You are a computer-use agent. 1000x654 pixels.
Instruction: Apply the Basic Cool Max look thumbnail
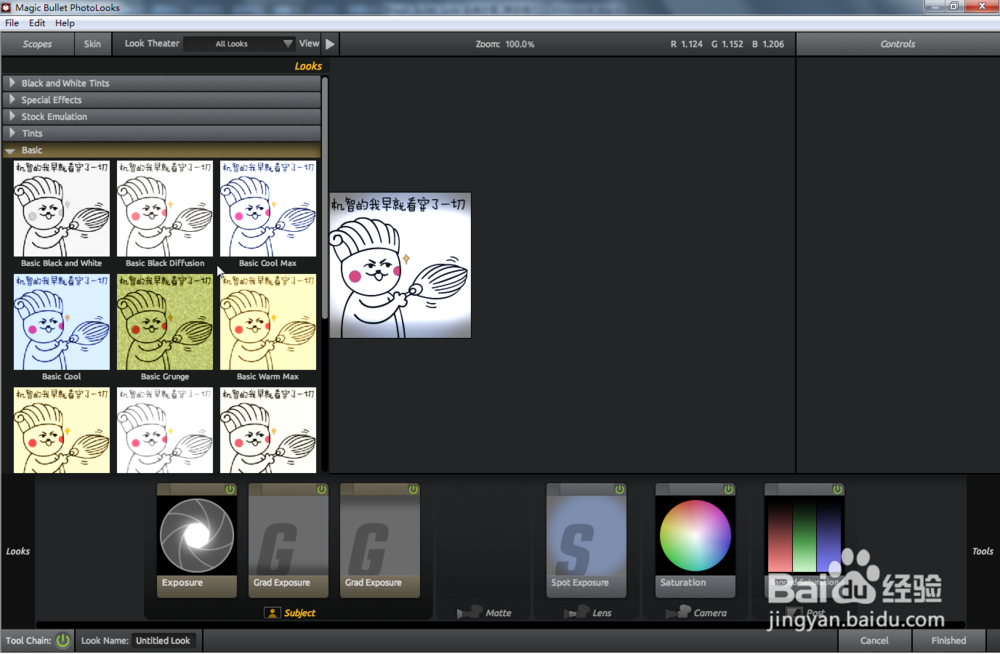click(268, 207)
